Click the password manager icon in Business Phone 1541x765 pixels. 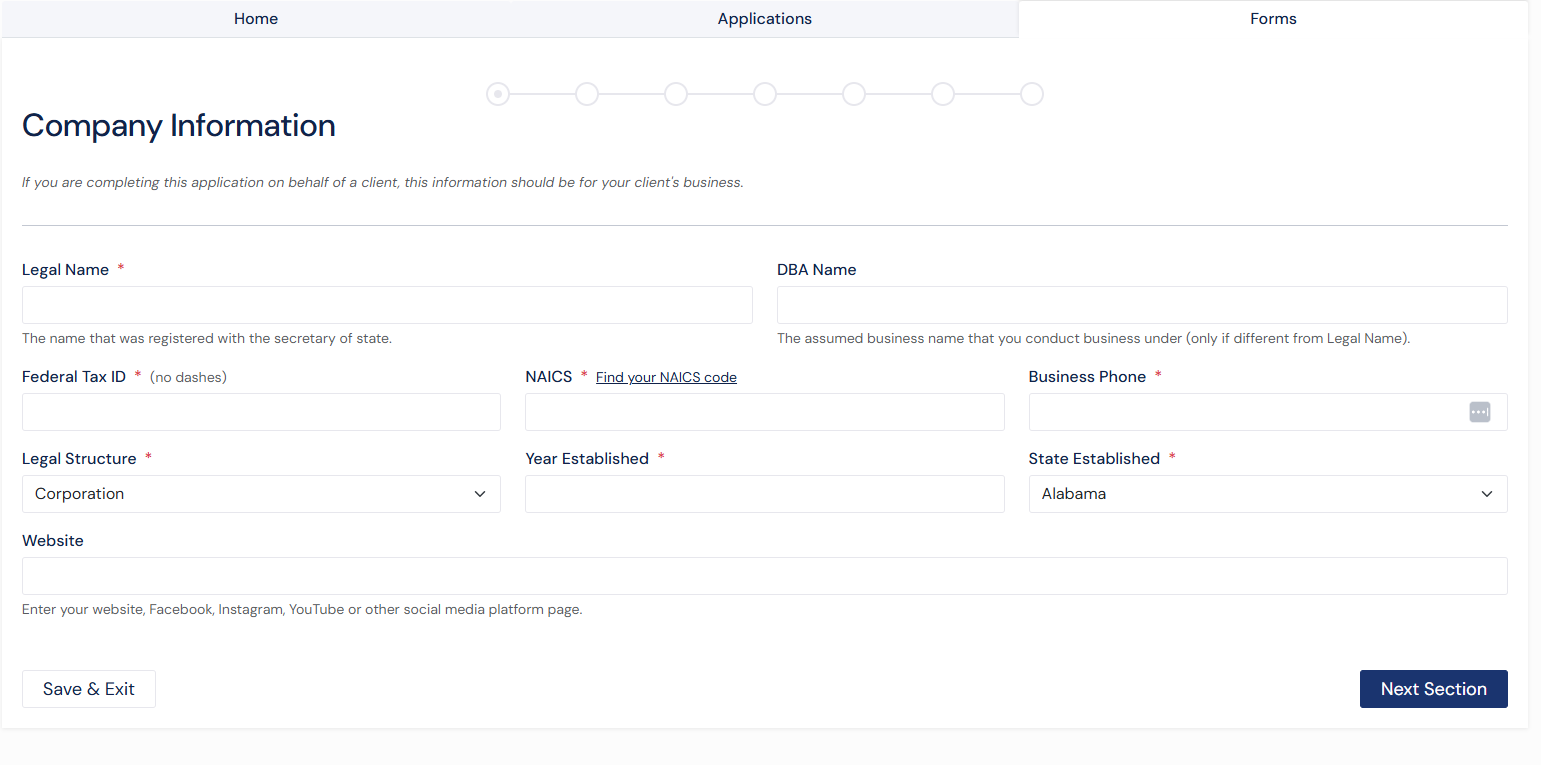coord(1479,412)
